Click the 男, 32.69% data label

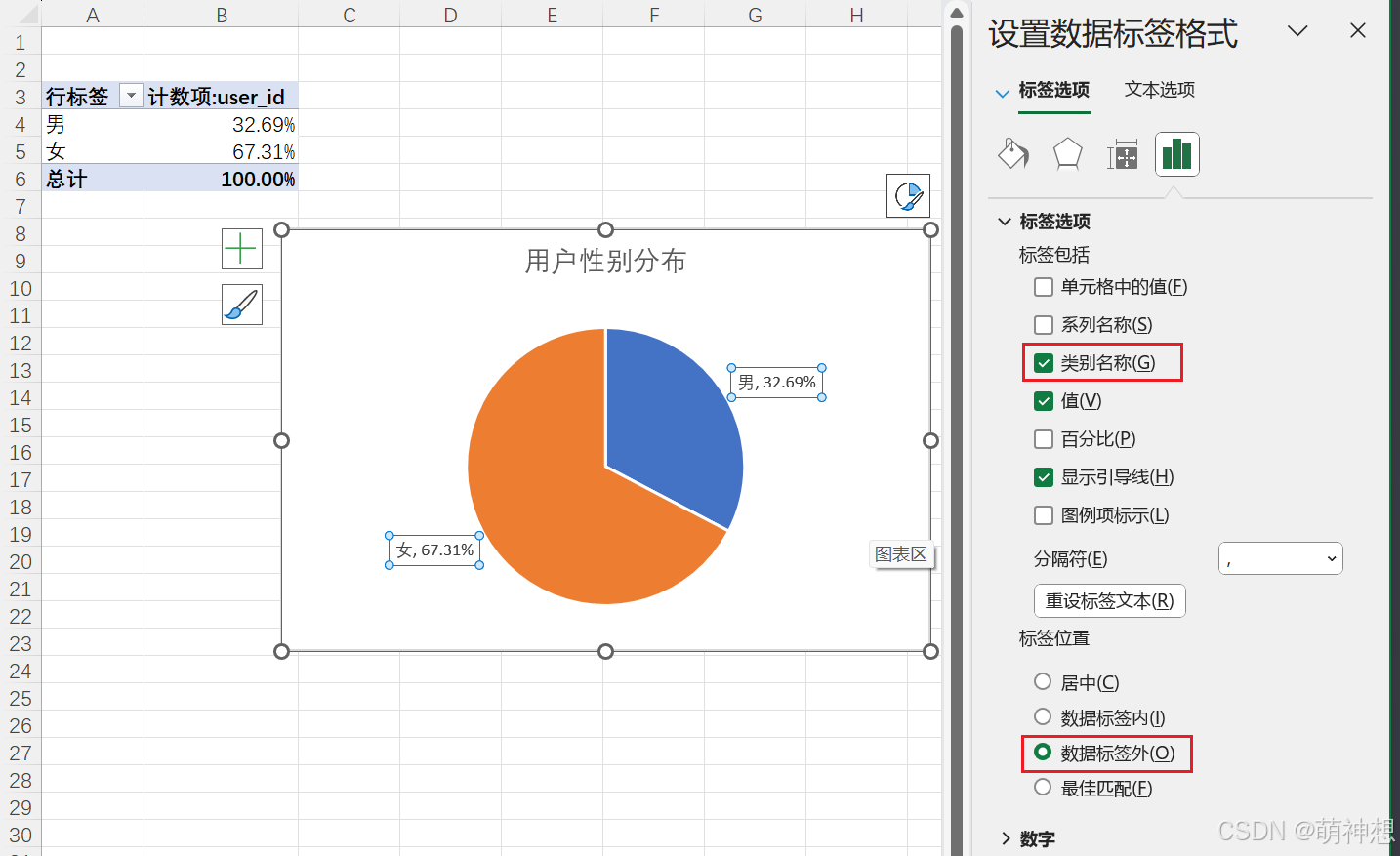click(777, 383)
